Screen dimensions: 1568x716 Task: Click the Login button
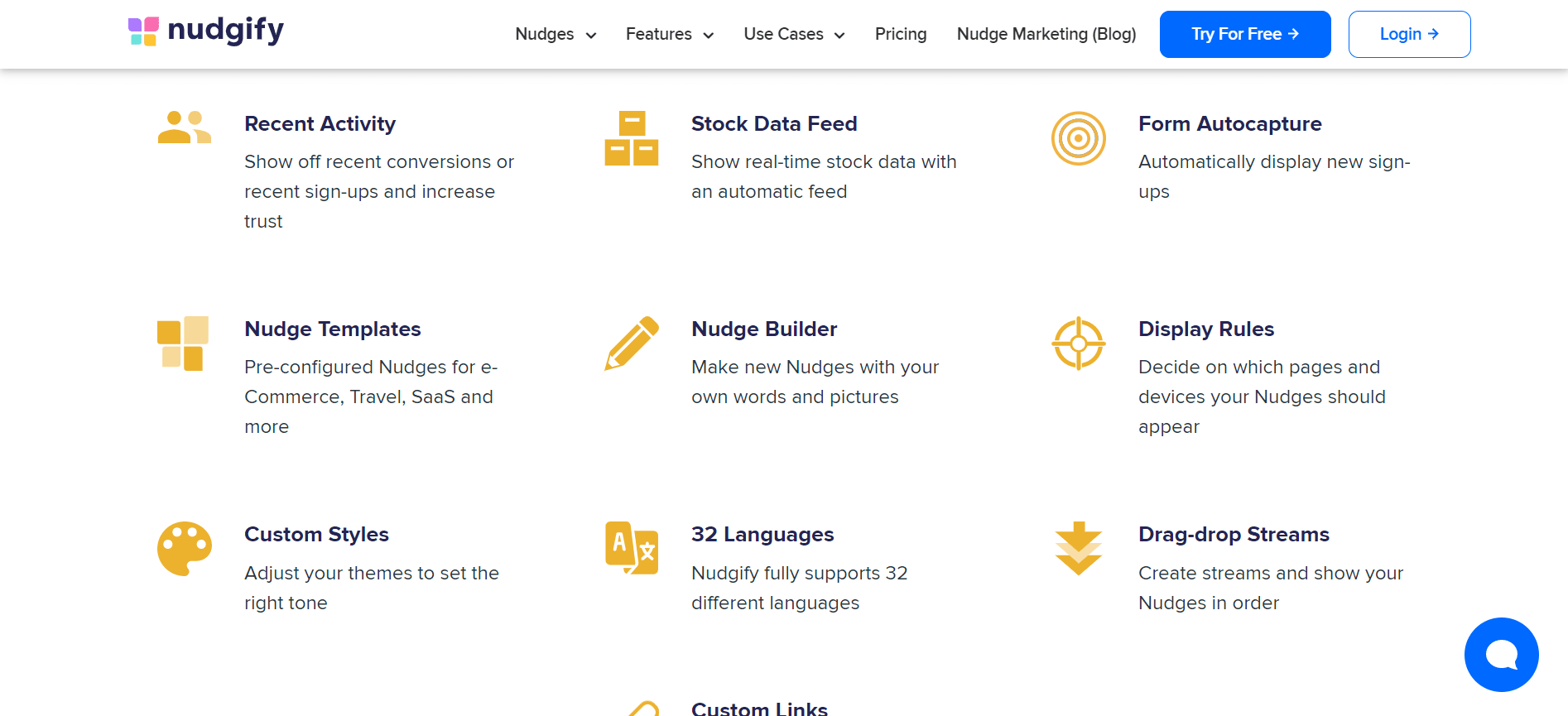(1409, 35)
